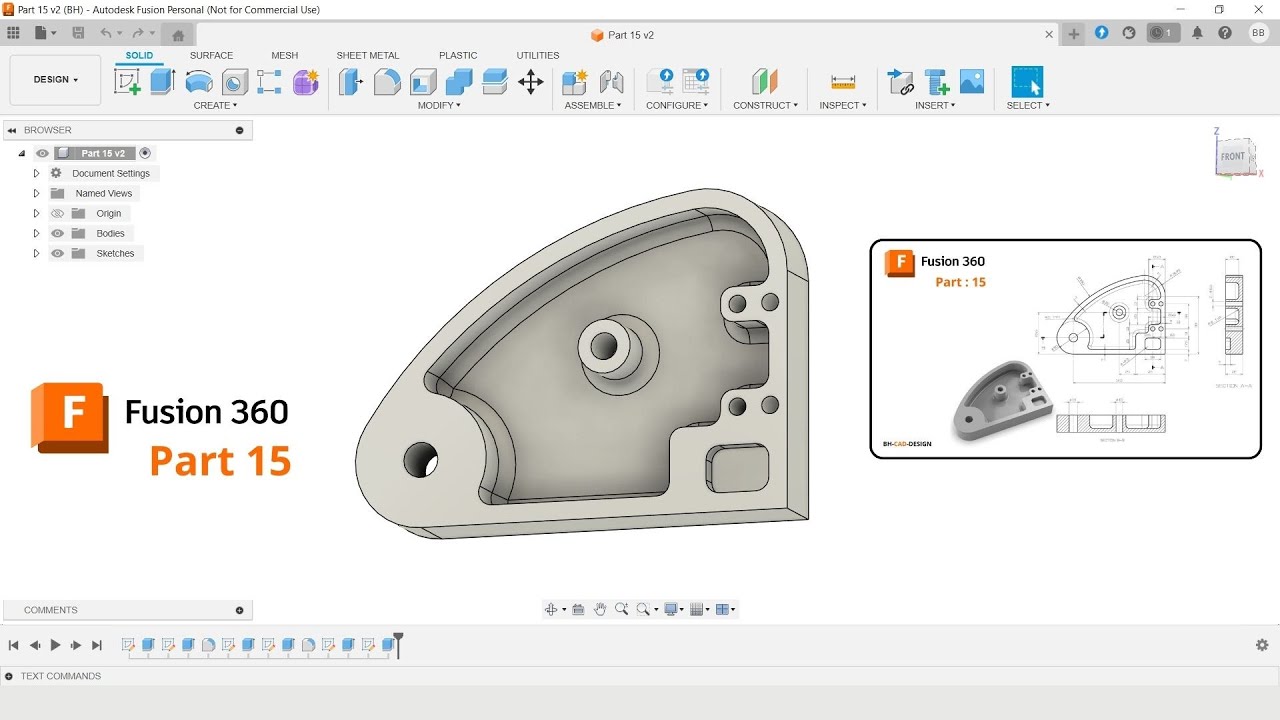
Task: Select the Move/Copy arrows tool
Action: [531, 82]
